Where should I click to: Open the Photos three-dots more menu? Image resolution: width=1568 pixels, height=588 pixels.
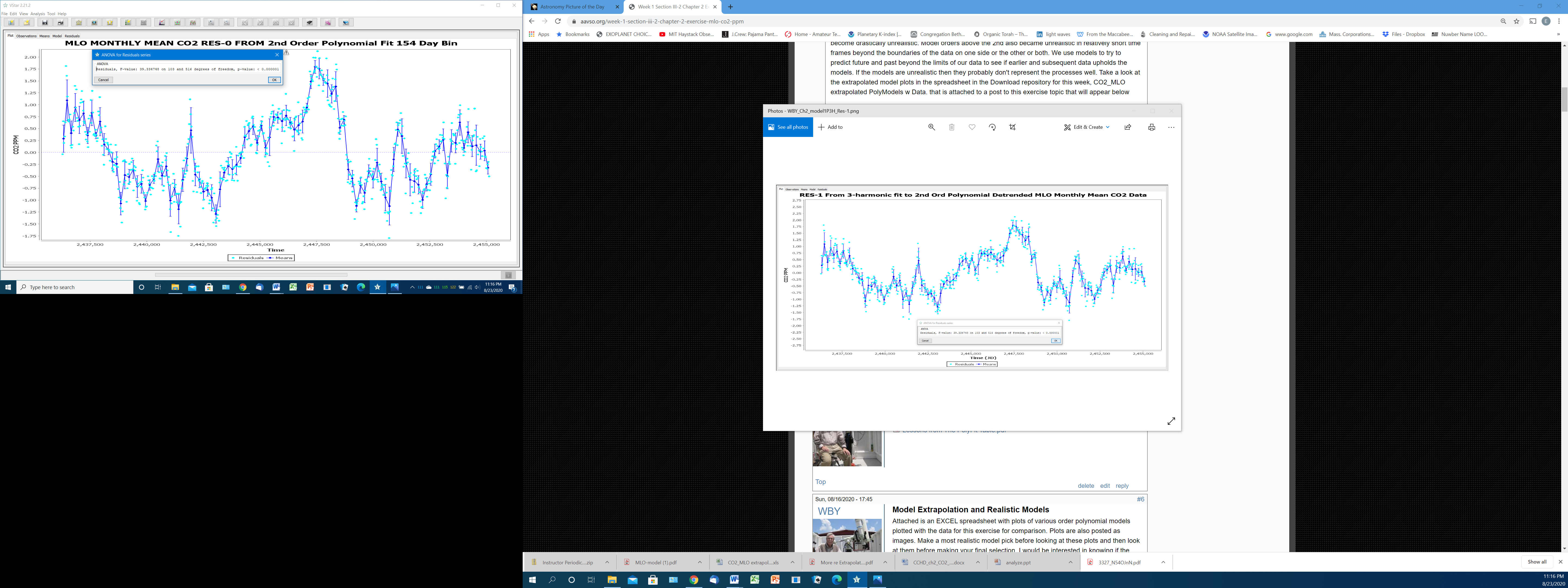point(1171,127)
